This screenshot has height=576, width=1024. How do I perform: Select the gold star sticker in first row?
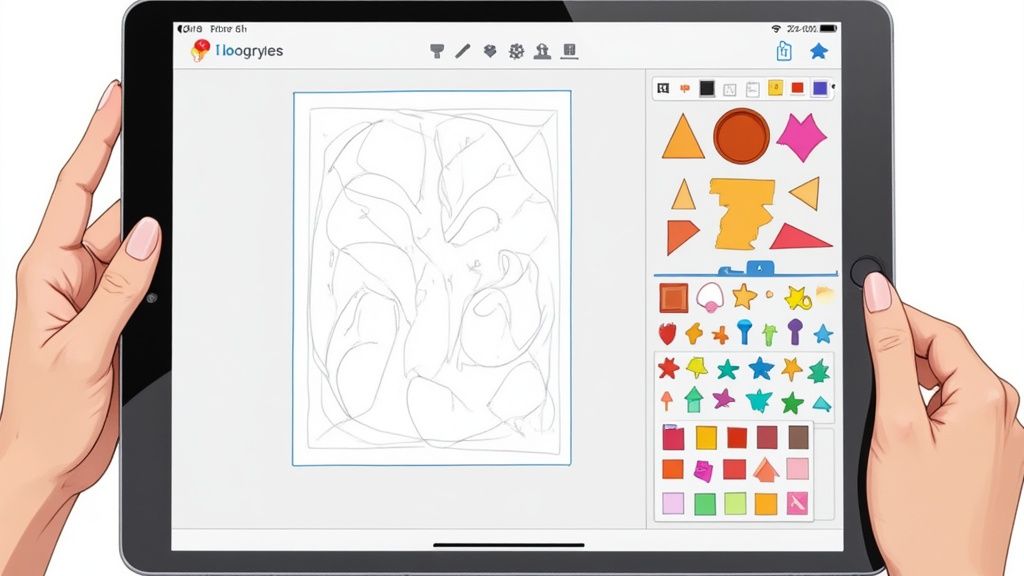[744, 296]
